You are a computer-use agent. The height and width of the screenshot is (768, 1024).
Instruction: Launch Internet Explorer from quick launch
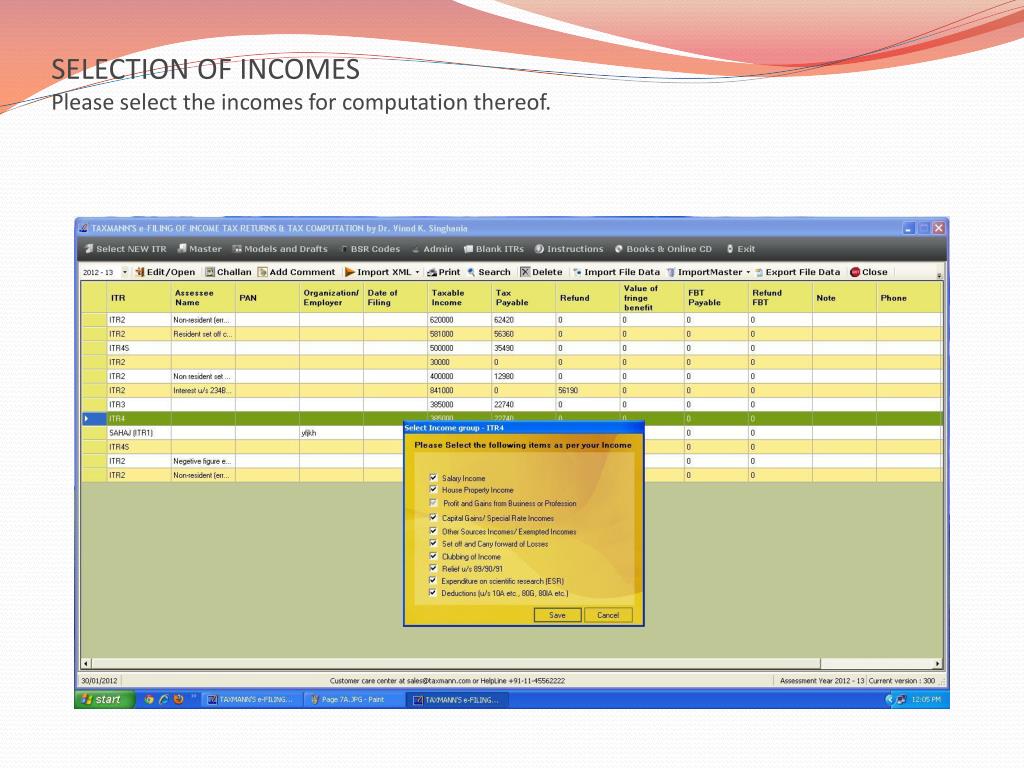tap(163, 699)
